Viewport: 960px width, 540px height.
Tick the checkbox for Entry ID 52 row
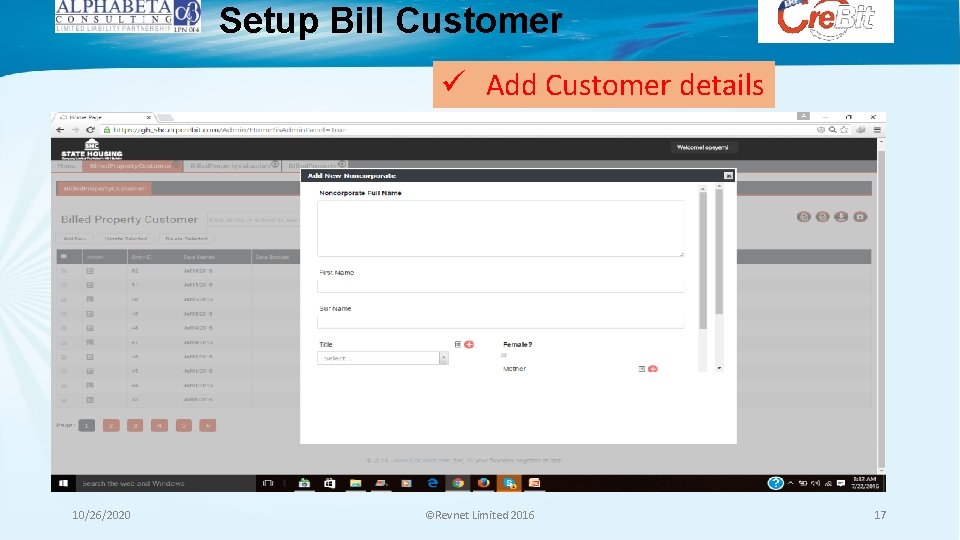tap(64, 271)
